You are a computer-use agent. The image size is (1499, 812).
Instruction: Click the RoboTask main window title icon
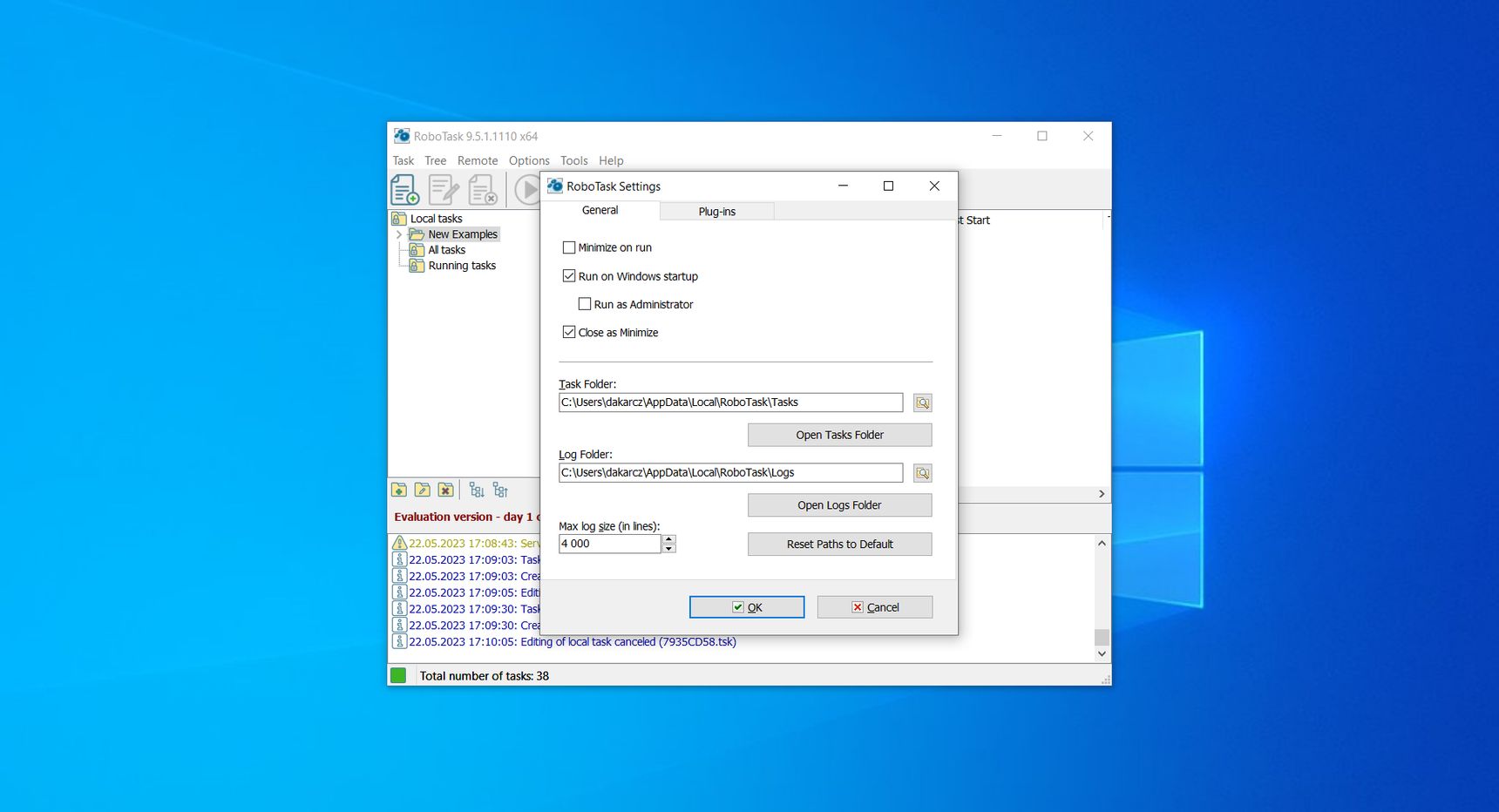click(402, 136)
